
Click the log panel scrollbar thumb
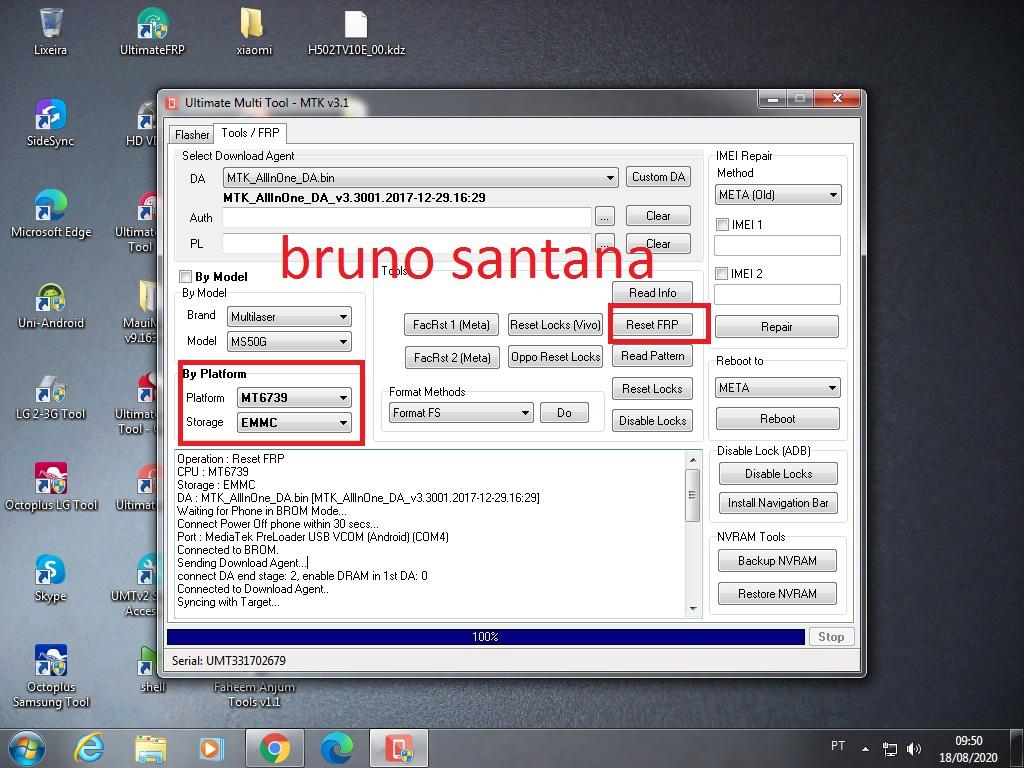pos(692,494)
